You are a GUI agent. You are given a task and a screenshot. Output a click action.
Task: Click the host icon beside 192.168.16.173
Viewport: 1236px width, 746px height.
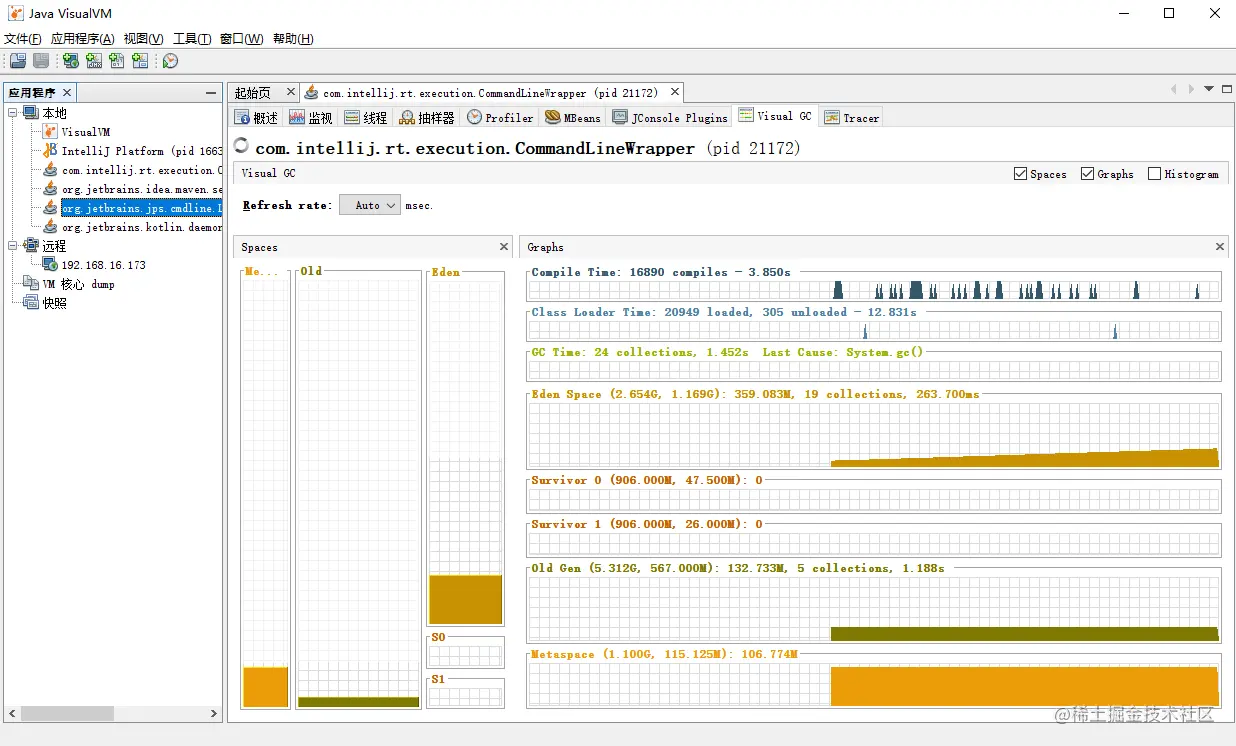click(50, 265)
